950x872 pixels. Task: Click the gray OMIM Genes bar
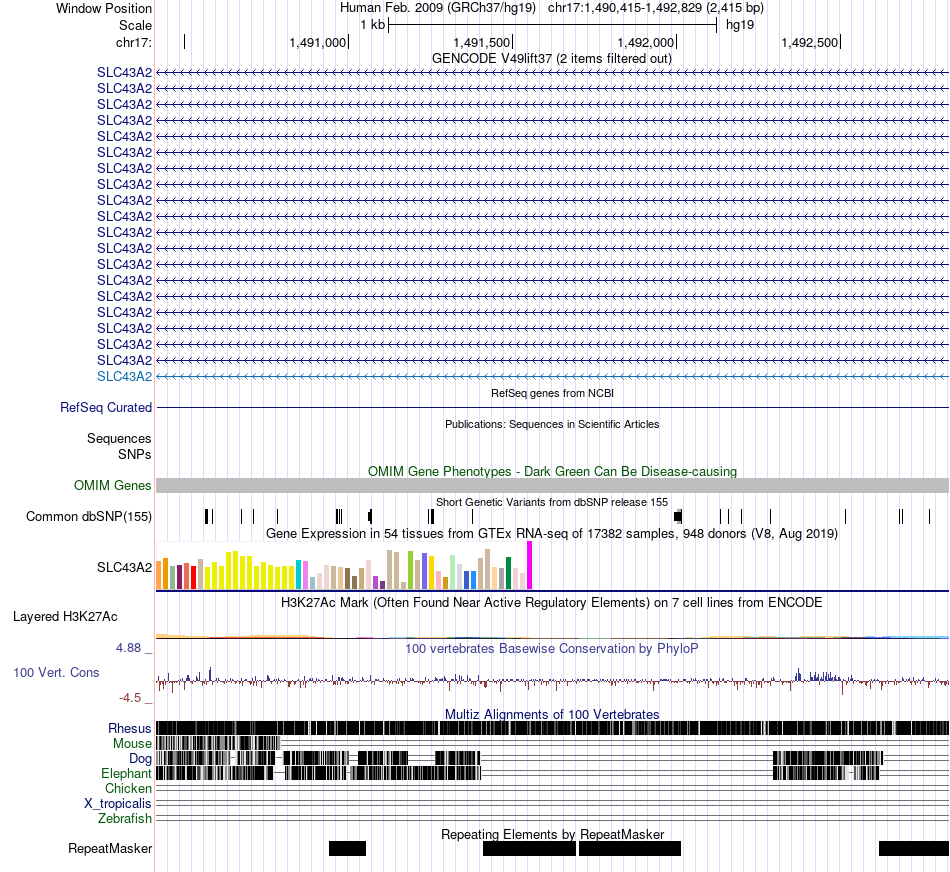click(553, 485)
